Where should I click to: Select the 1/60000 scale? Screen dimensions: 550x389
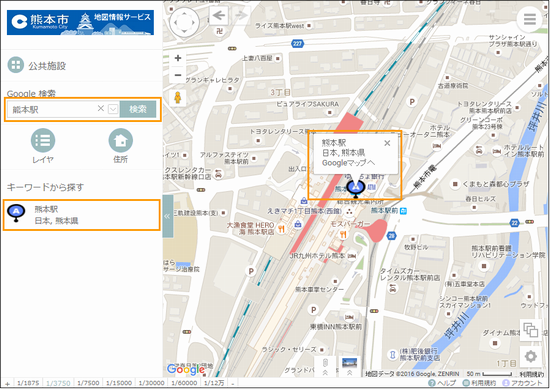[x=184, y=383]
